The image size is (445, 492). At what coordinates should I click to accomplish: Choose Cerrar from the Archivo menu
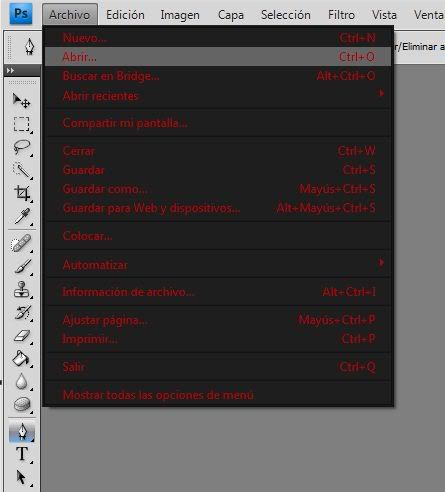(218, 151)
